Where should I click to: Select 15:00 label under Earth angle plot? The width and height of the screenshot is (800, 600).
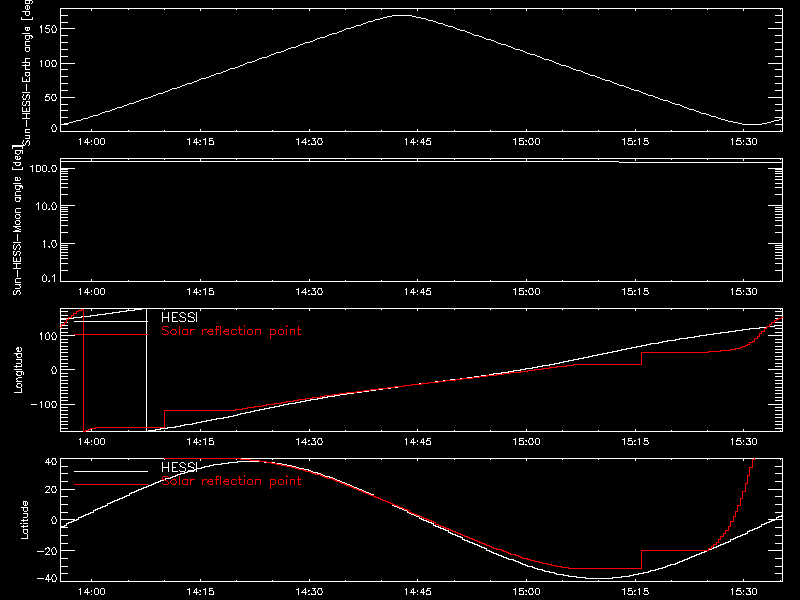point(527,142)
